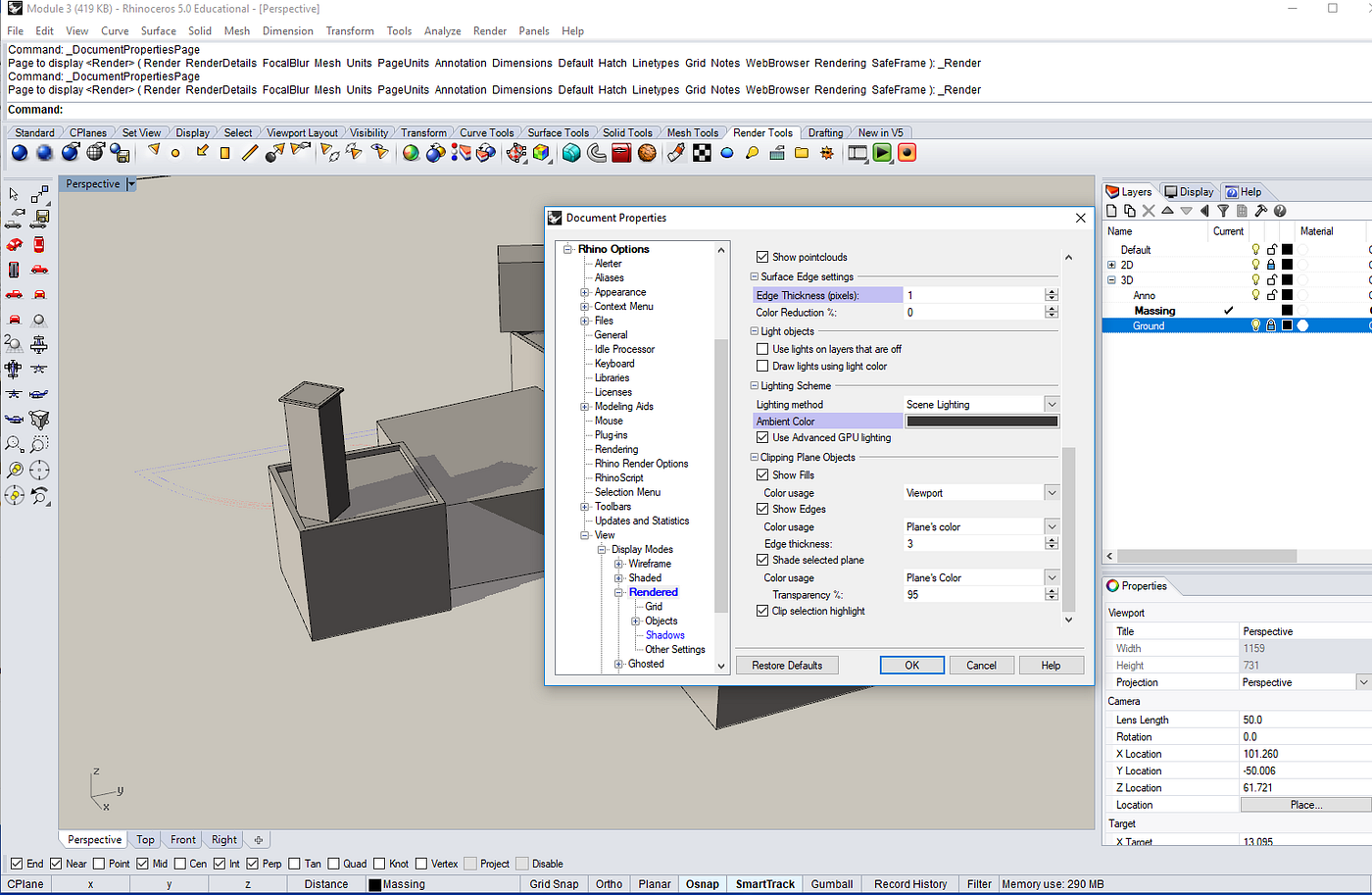
Task: Open the Lighting method dropdown
Action: coord(1051,404)
